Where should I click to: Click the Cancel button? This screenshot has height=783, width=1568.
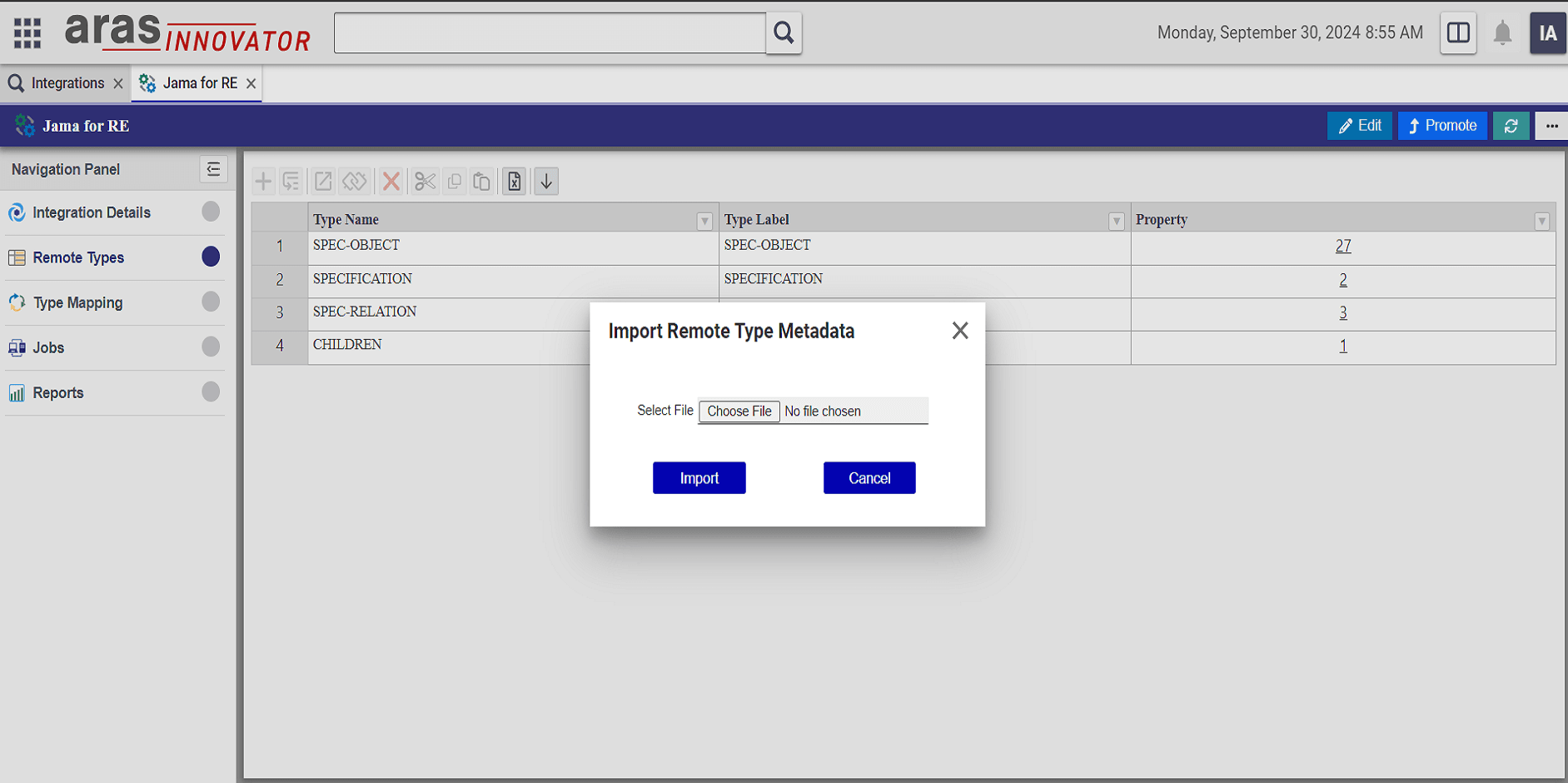pyautogui.click(x=869, y=478)
